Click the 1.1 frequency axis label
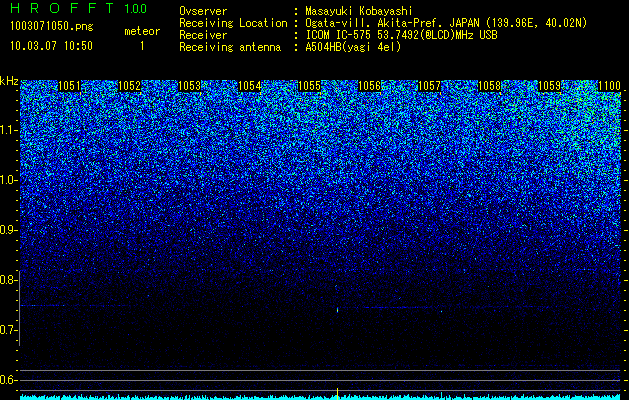Viewport: 629px width, 400px height. 8,130
